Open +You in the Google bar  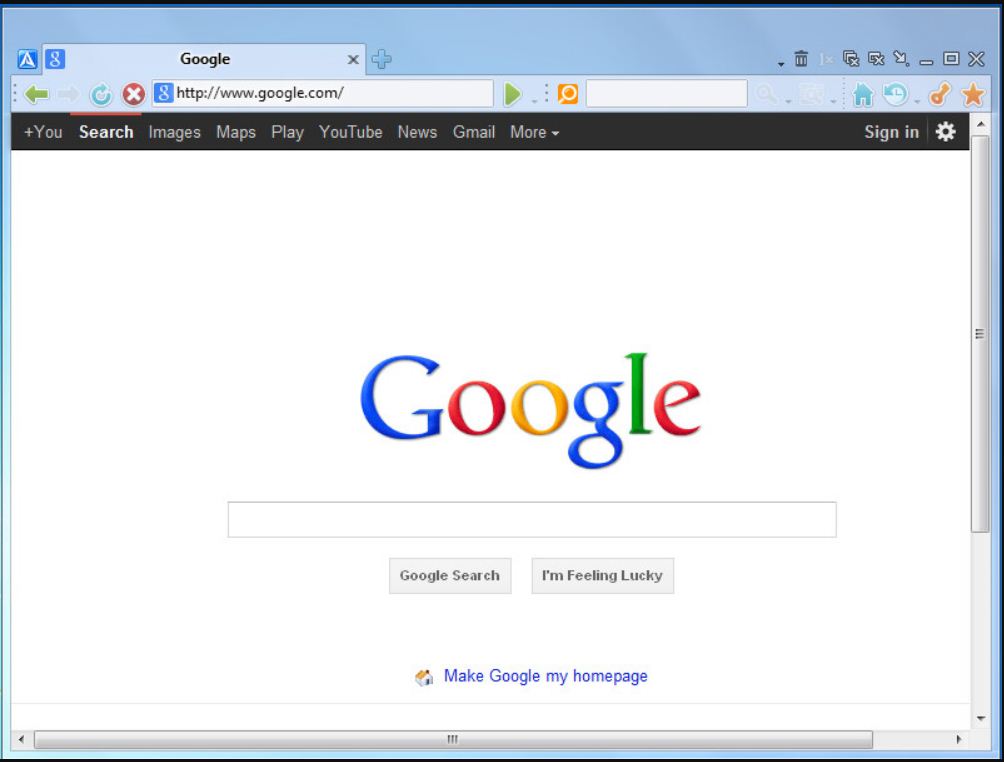(x=43, y=133)
